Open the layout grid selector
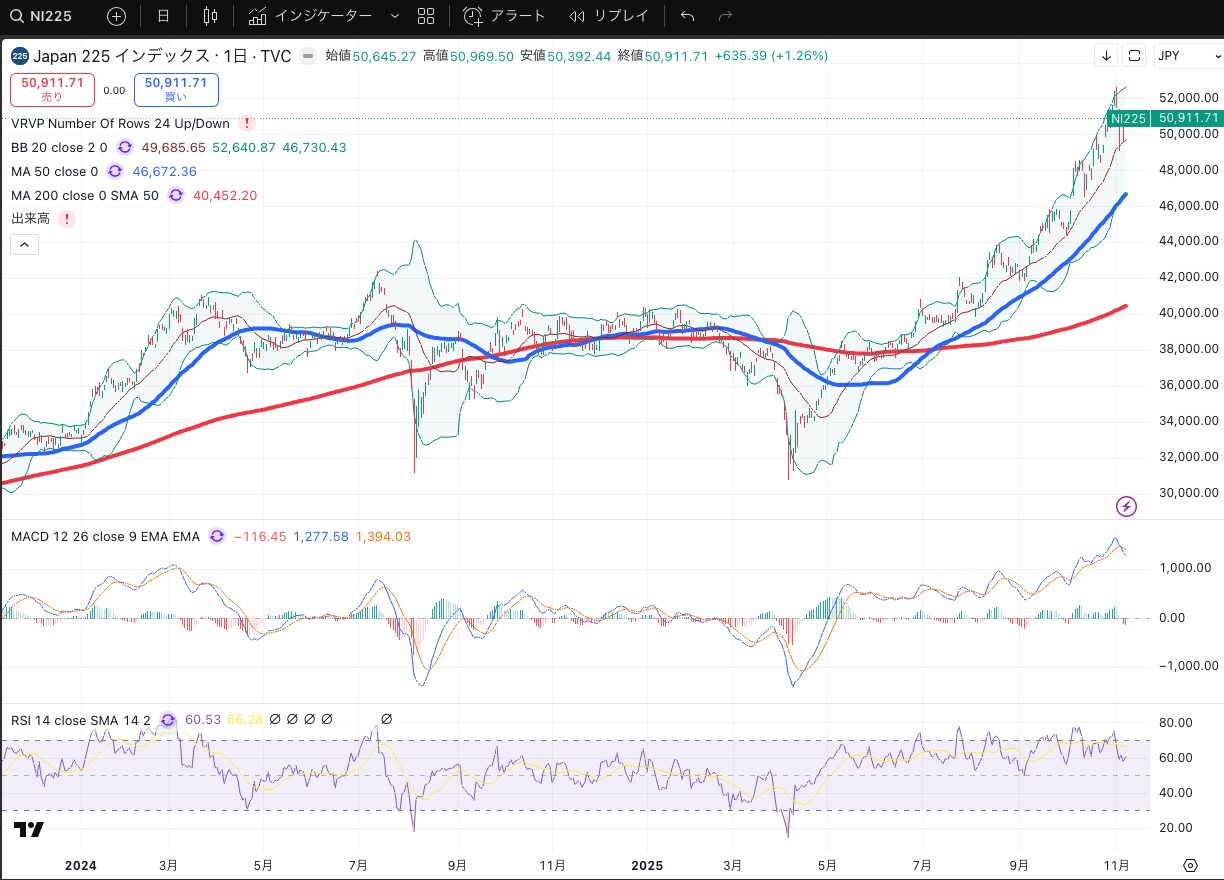The height and width of the screenshot is (880, 1224). (426, 16)
